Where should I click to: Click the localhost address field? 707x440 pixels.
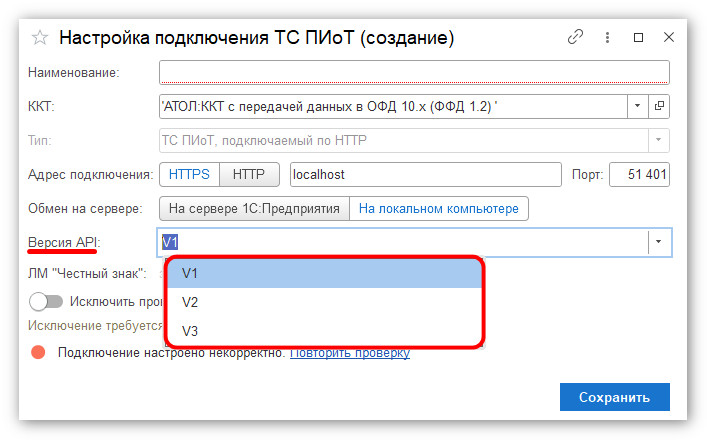coord(426,174)
